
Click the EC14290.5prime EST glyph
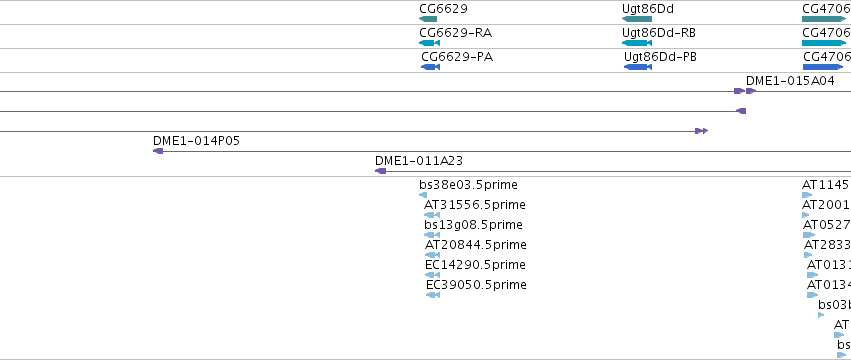click(x=433, y=275)
